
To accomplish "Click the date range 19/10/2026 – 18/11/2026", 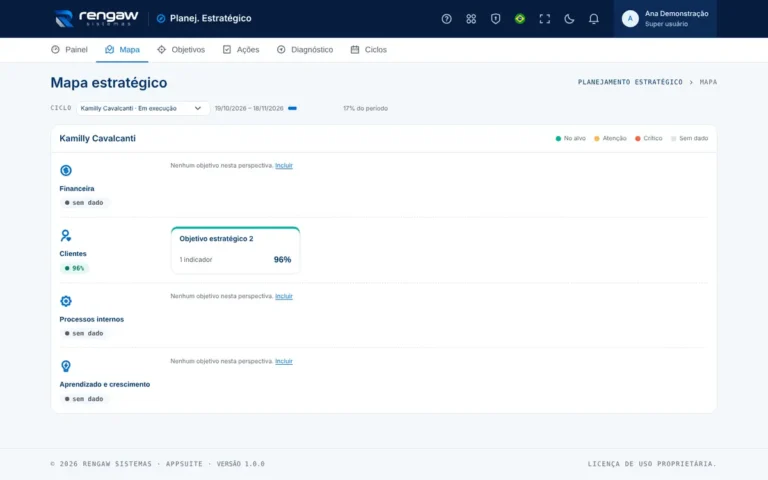I will (x=249, y=108).
